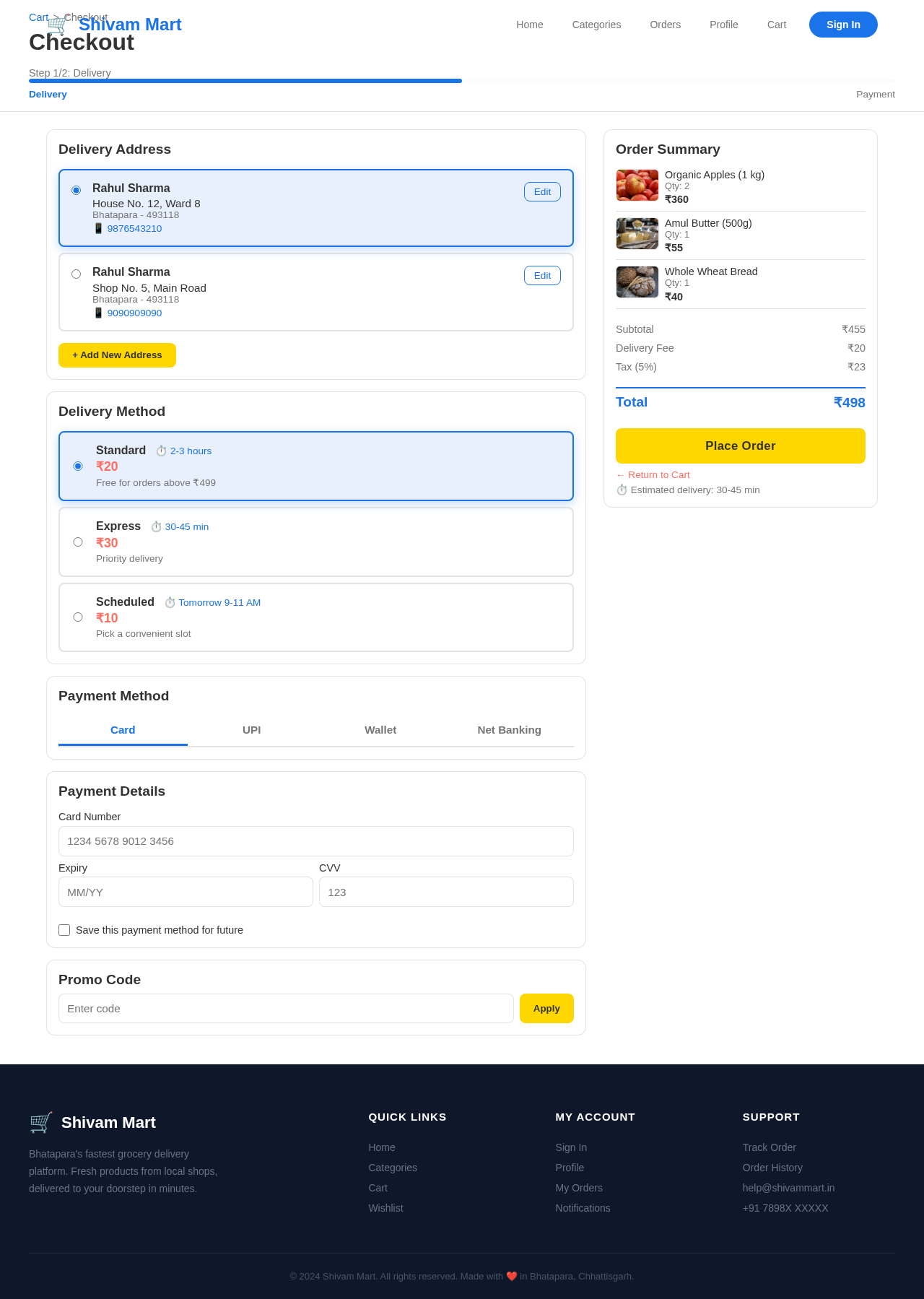This screenshot has width=924, height=1299.
Task: Open footer Track Order link
Action: [769, 1147]
